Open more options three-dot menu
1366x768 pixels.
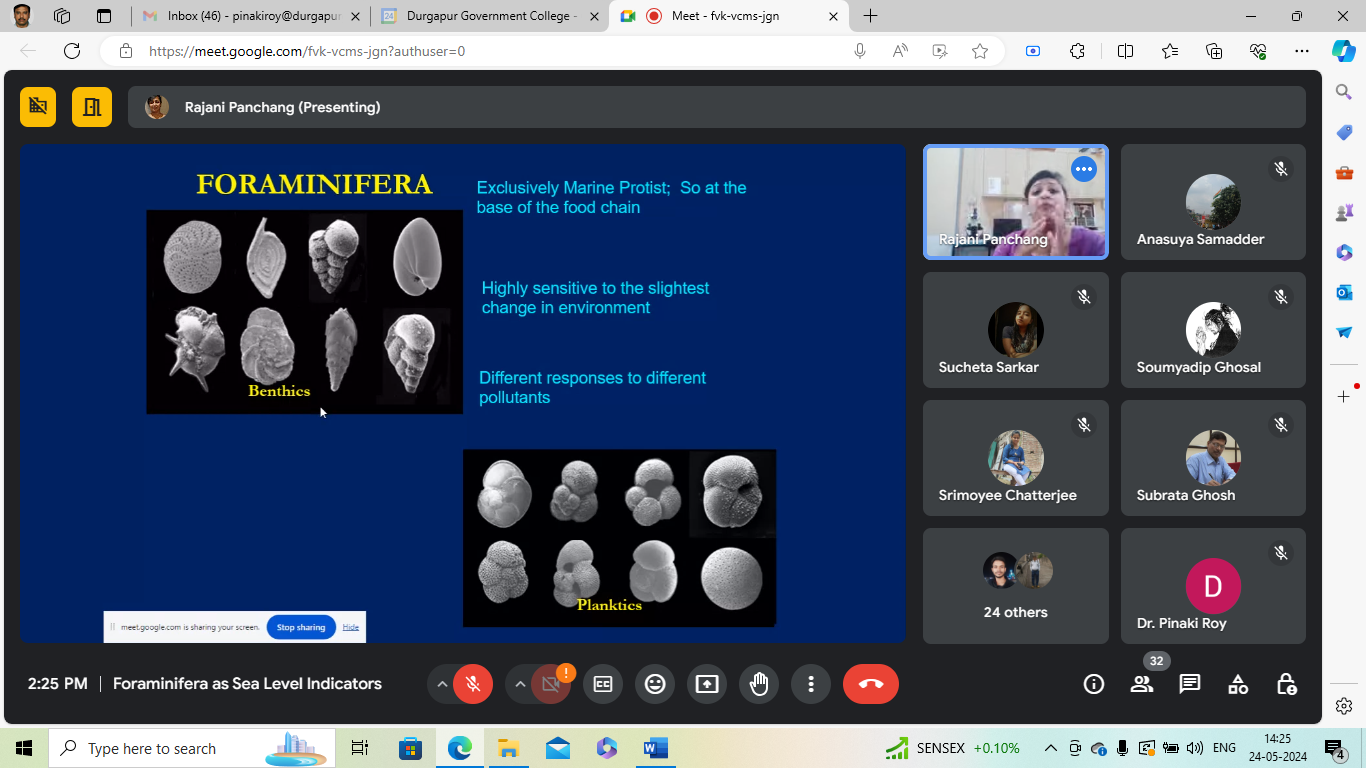tap(811, 684)
